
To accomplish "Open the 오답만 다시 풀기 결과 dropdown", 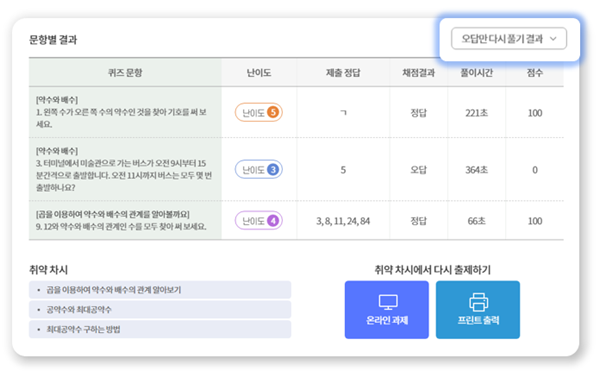I will tap(509, 39).
